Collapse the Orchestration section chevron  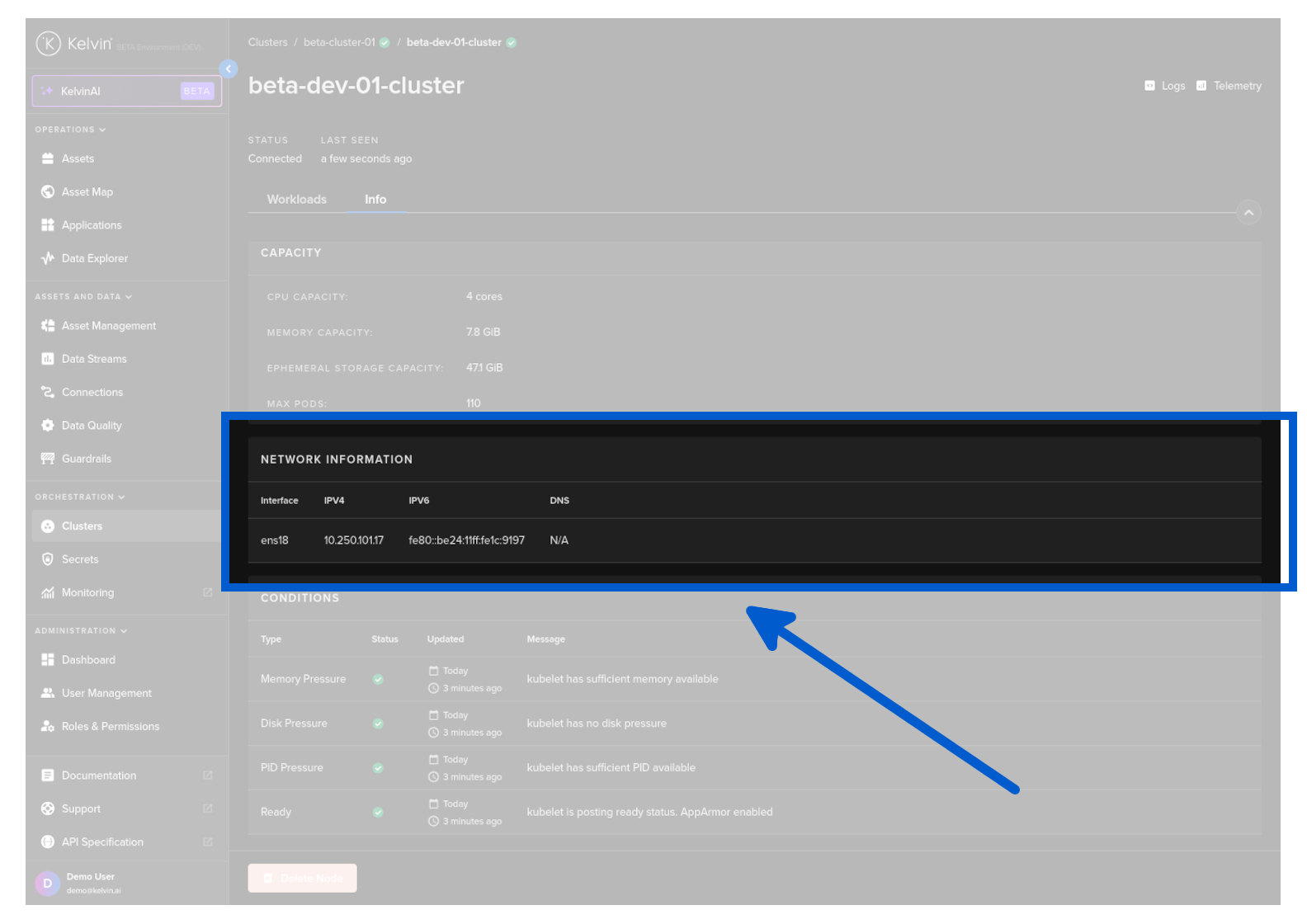pyautogui.click(x=121, y=497)
